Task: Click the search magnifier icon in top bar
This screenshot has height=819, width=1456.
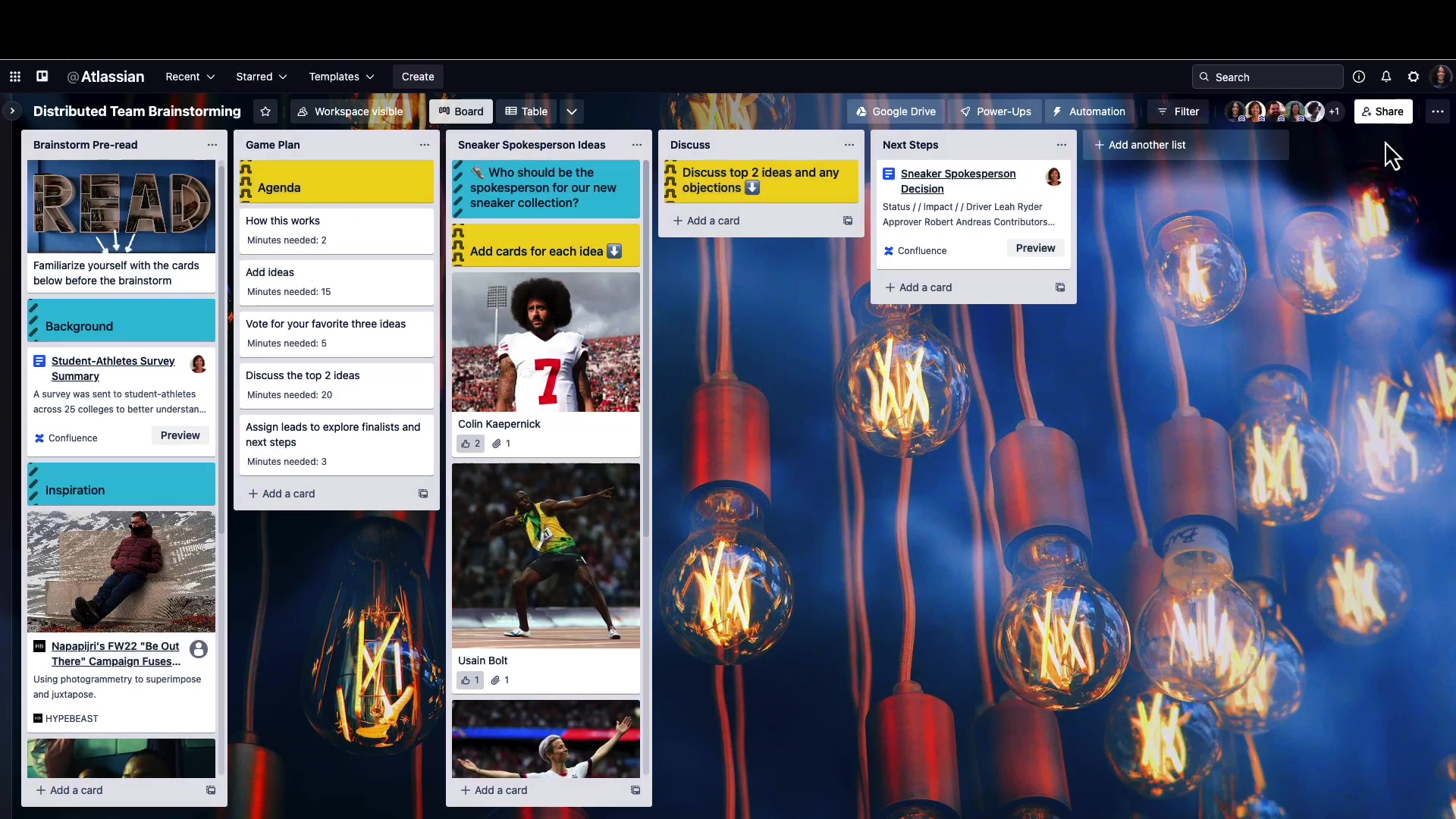Action: [1205, 77]
